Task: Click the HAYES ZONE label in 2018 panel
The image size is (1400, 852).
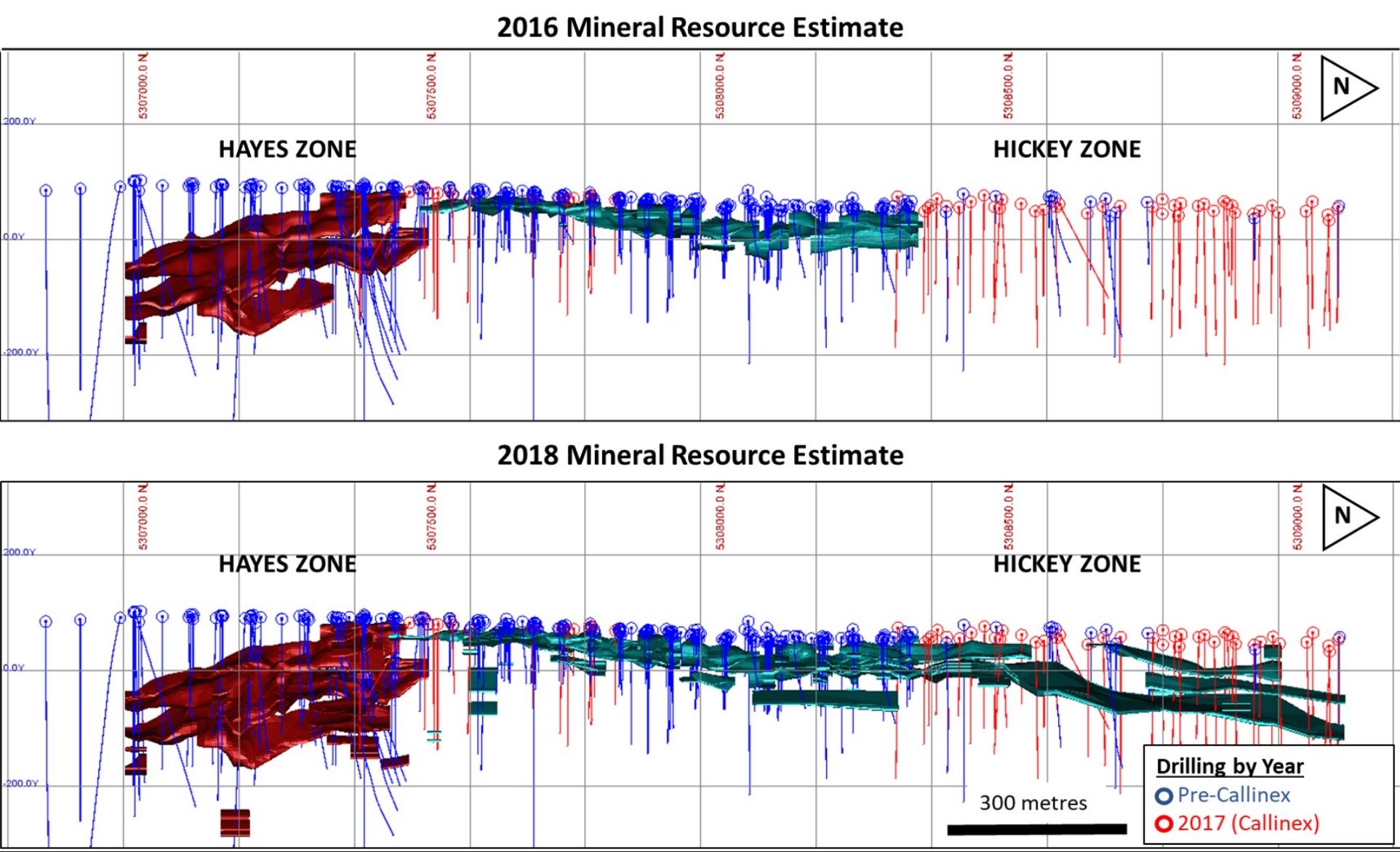Action: tap(287, 564)
